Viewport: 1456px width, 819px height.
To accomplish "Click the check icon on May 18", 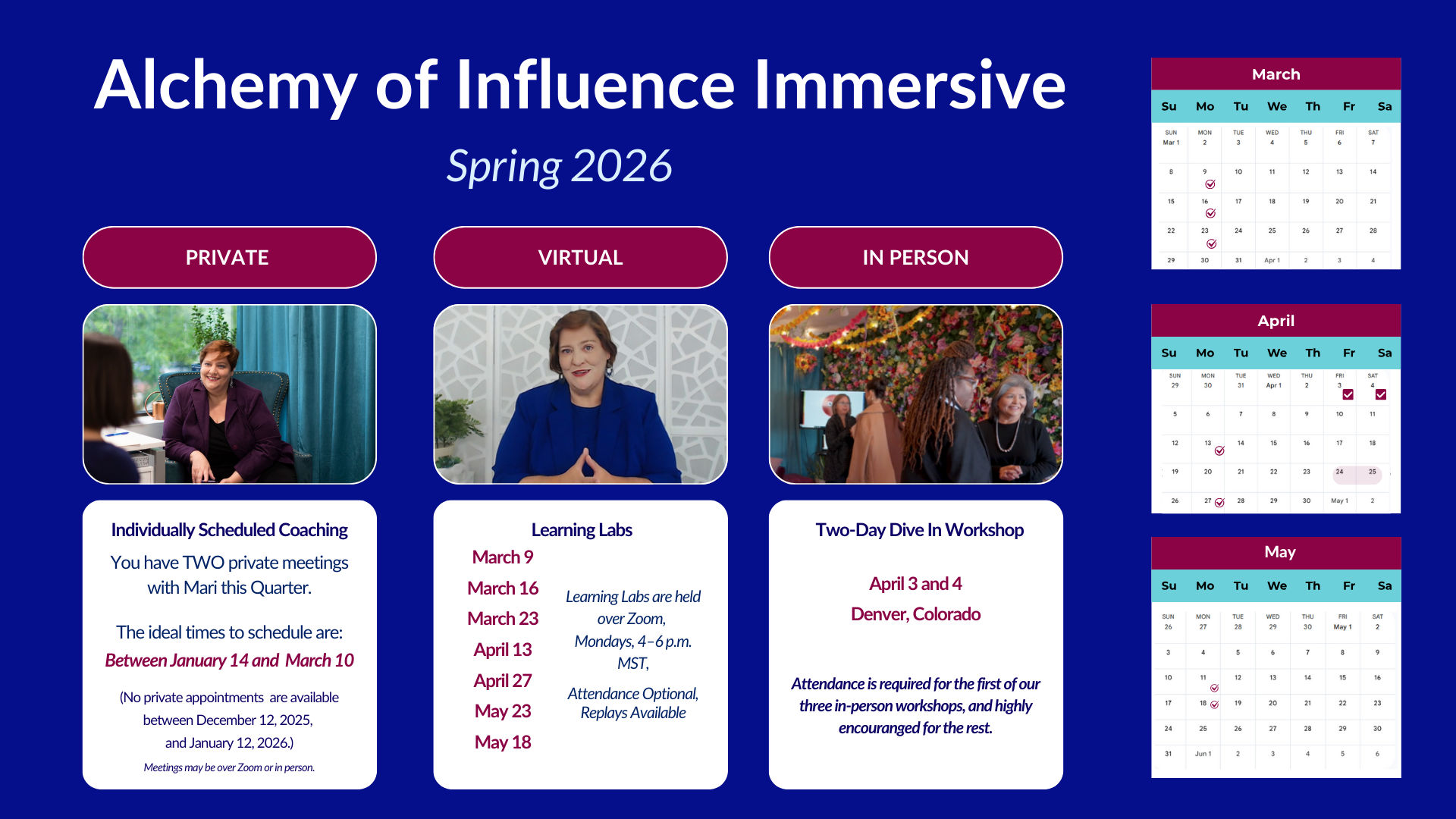I will click(1214, 704).
